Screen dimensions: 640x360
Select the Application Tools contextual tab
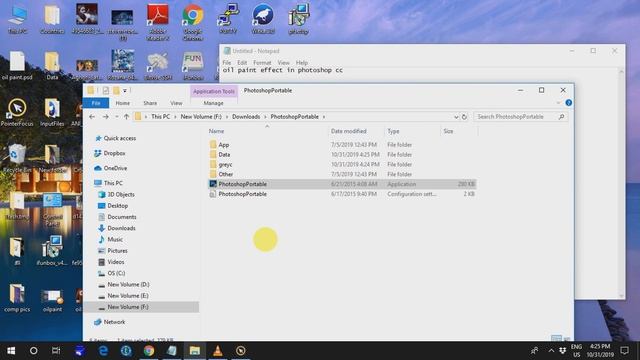(214, 91)
